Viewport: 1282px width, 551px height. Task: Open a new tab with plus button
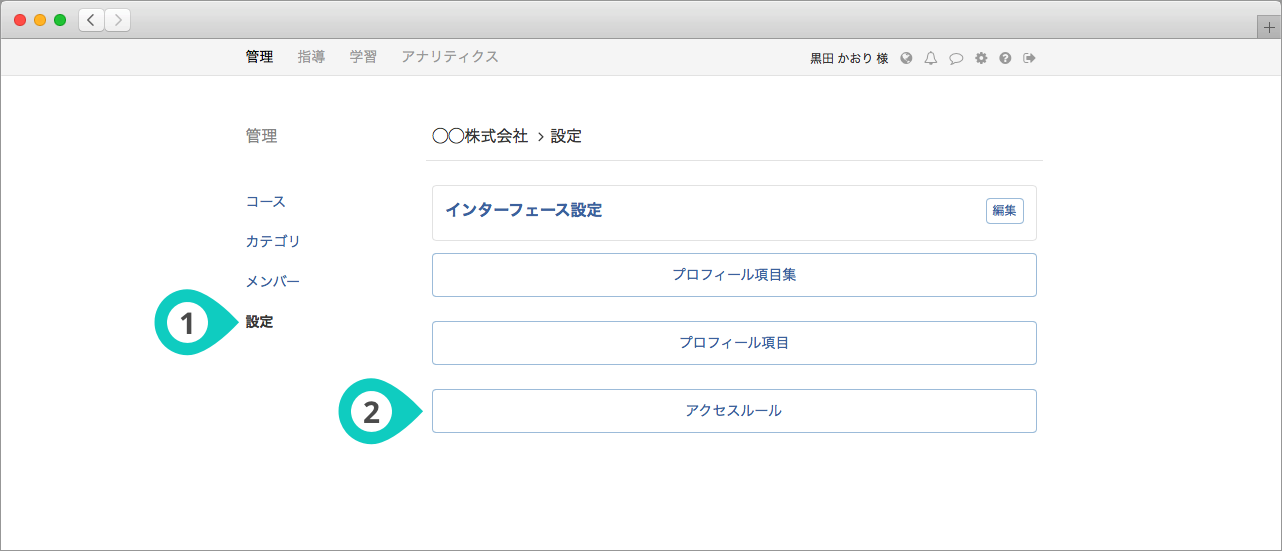[1269, 27]
